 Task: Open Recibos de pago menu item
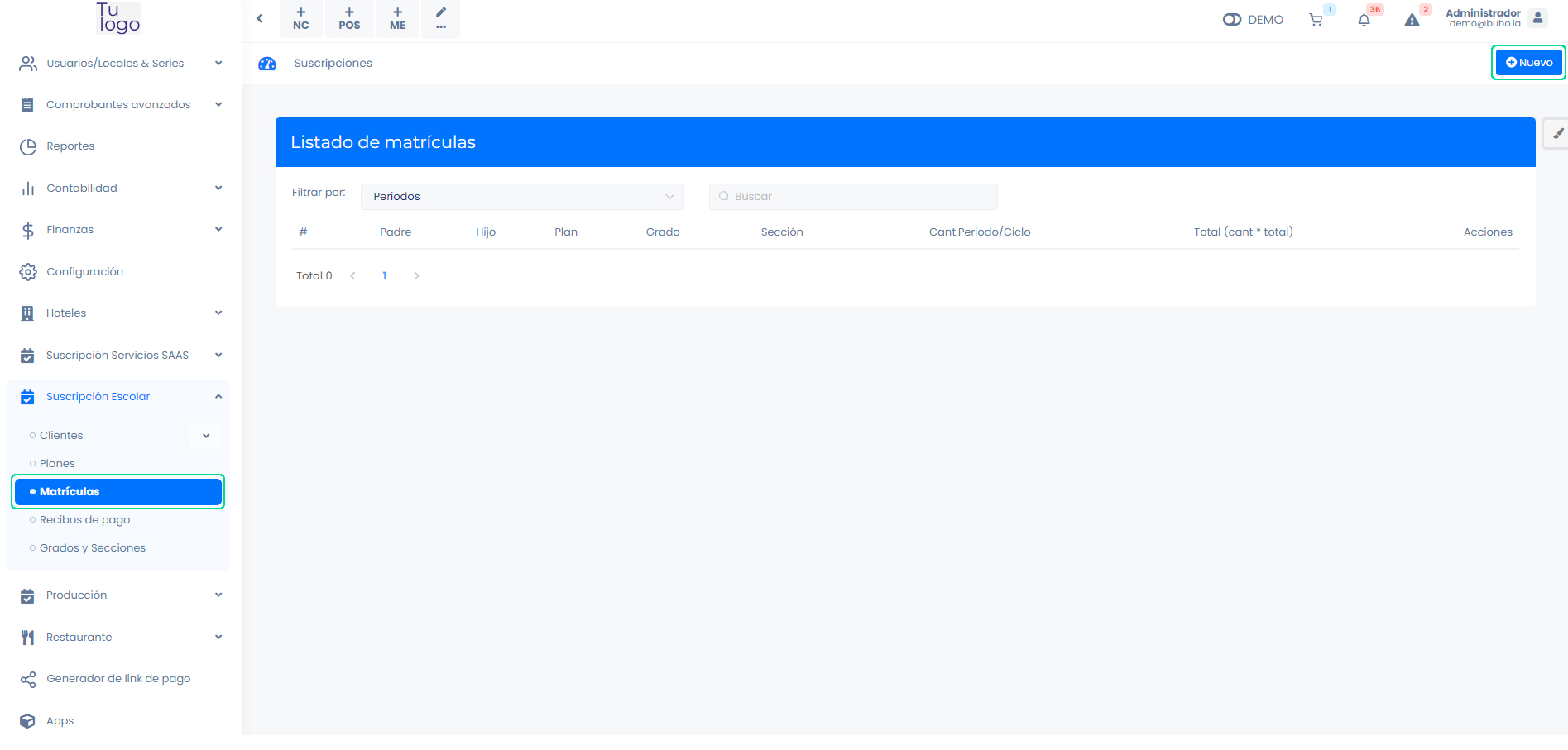(x=85, y=520)
